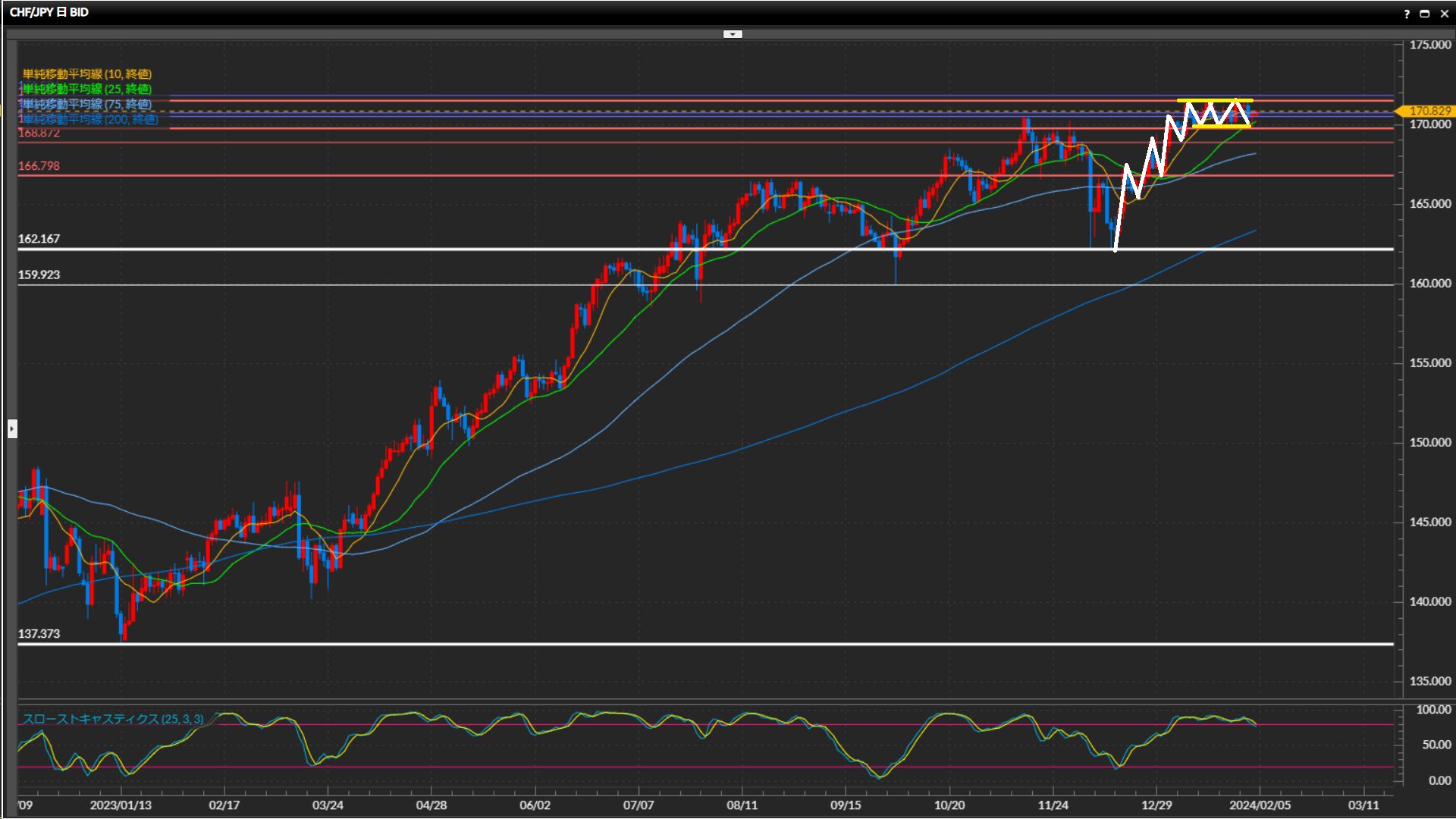Click the 2024/02/05 date on the time axis
Image resolution: width=1456 pixels, height=819 pixels.
(x=1260, y=805)
